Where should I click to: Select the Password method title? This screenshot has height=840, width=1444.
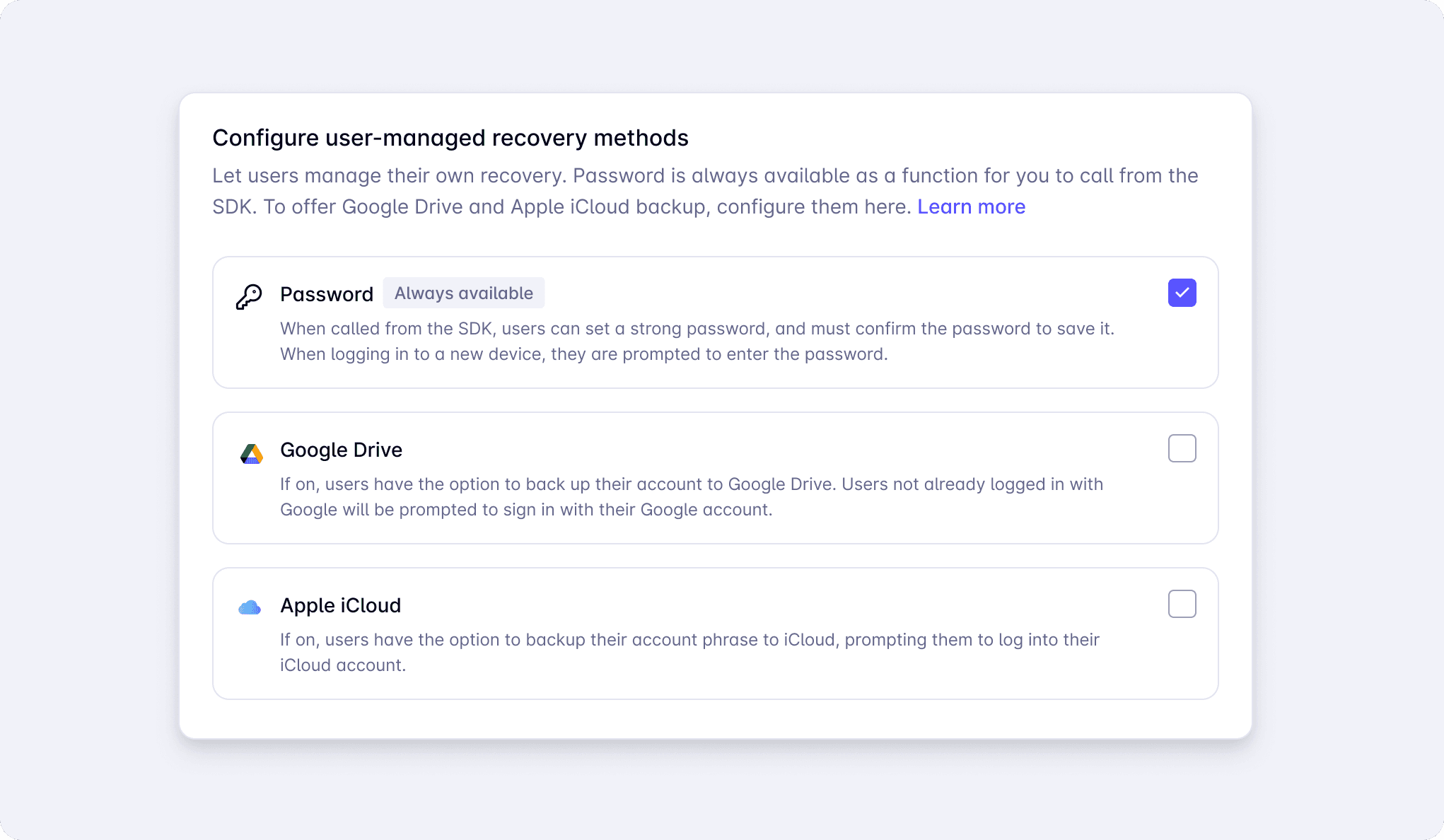pos(327,294)
